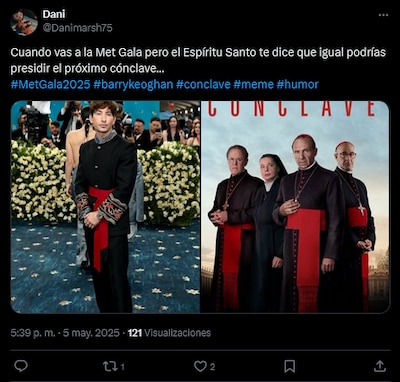Screen dimensions: 400x382
Task: Open the #humor hashtag
Action: [x=297, y=84]
